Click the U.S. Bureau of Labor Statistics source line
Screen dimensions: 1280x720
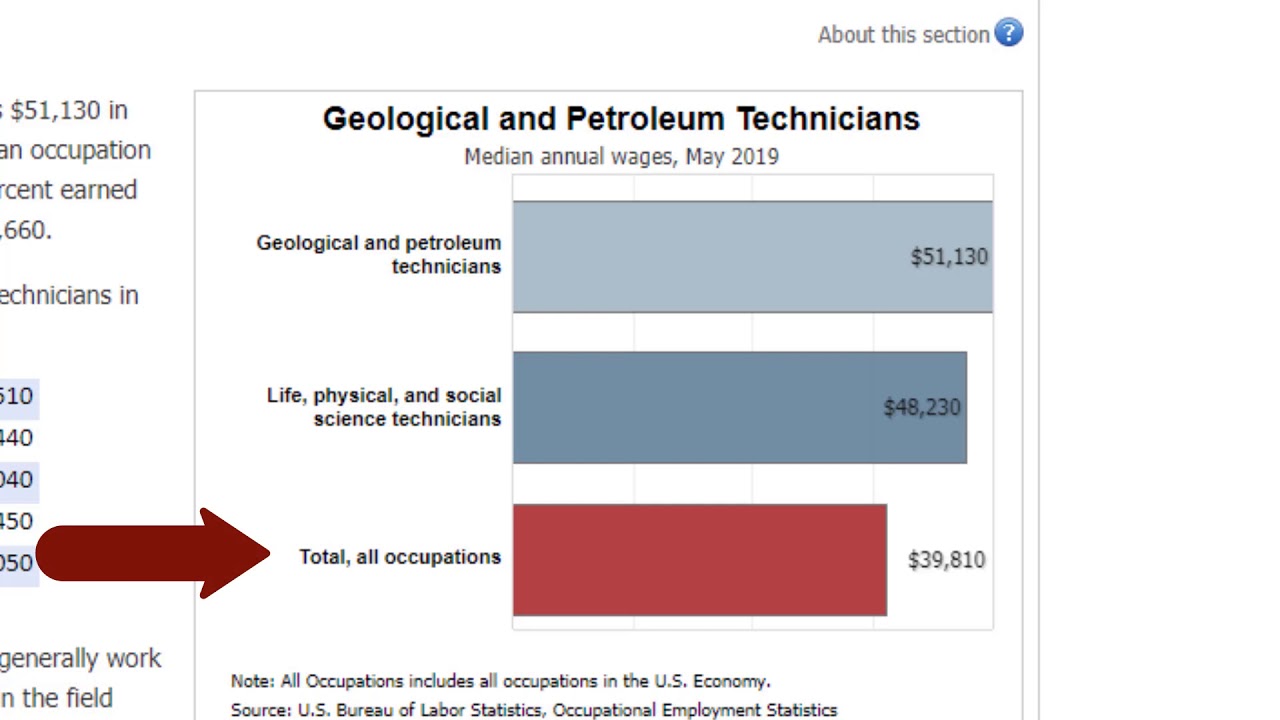point(533,710)
